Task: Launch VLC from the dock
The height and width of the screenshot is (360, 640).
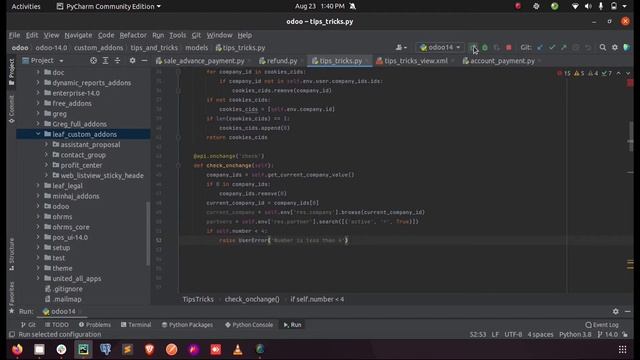Action: [x=238, y=349]
